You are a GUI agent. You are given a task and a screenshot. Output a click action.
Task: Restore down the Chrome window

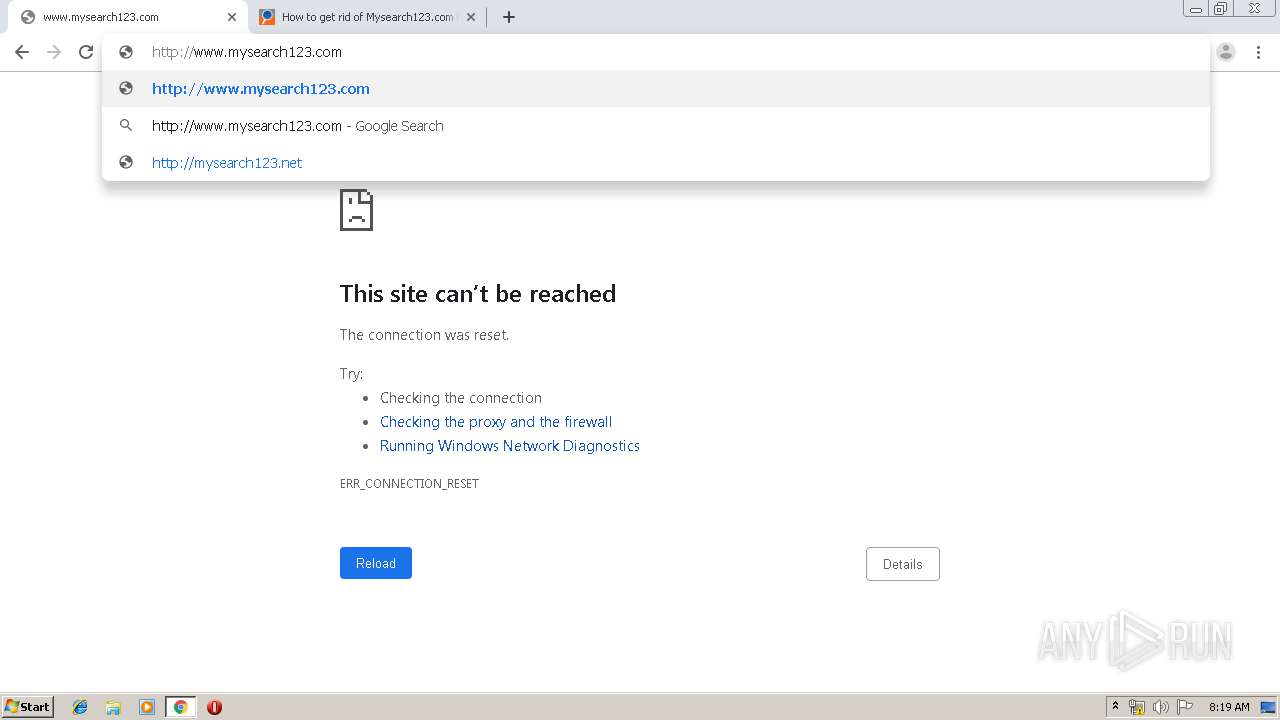pos(1220,9)
